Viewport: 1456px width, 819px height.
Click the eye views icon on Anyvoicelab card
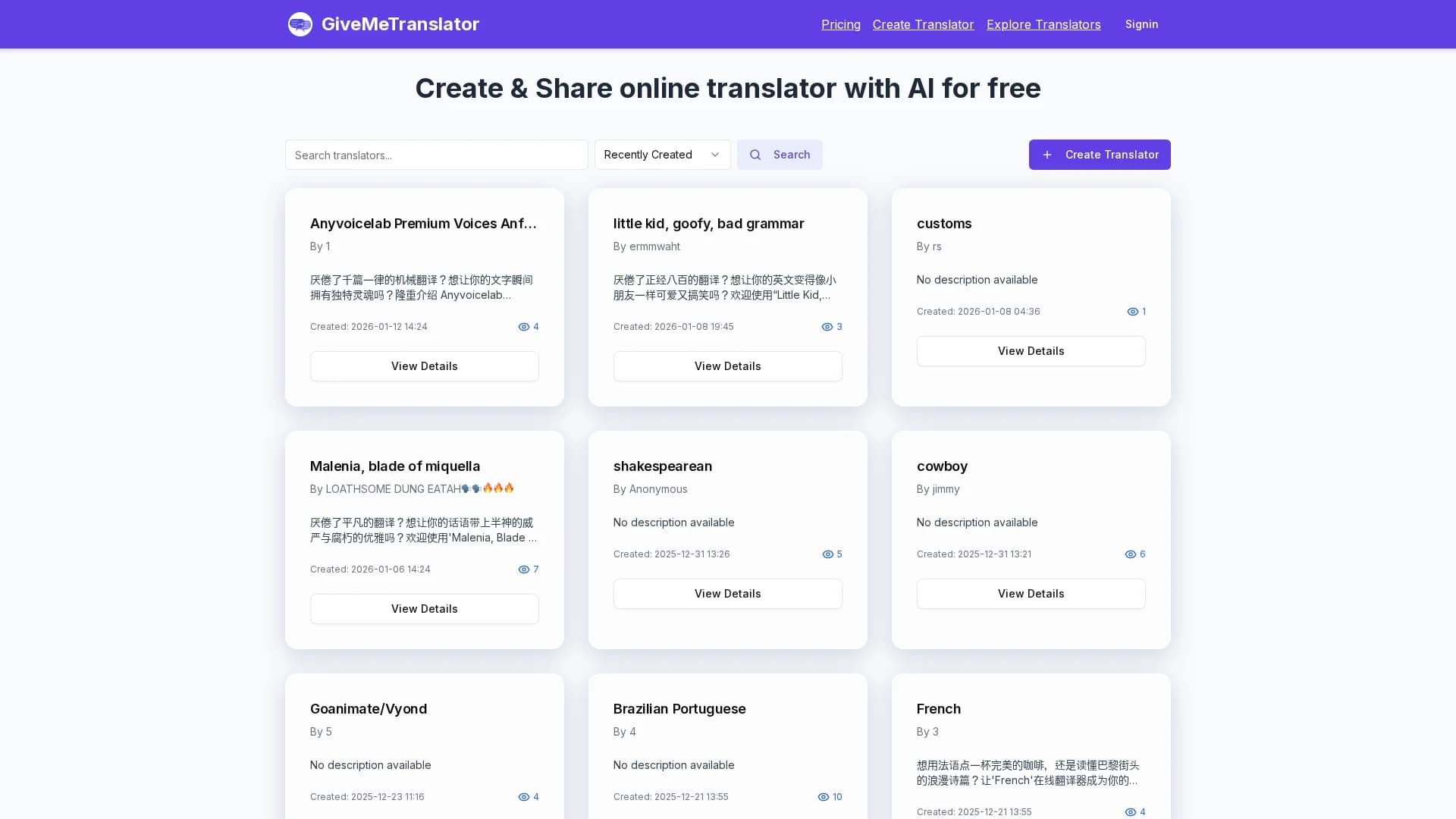(524, 327)
